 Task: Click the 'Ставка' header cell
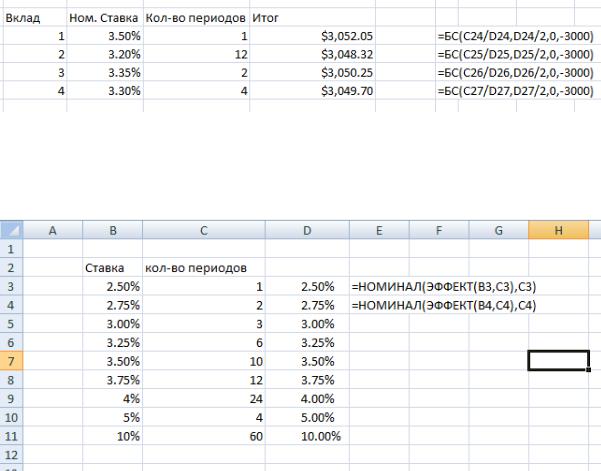point(112,268)
